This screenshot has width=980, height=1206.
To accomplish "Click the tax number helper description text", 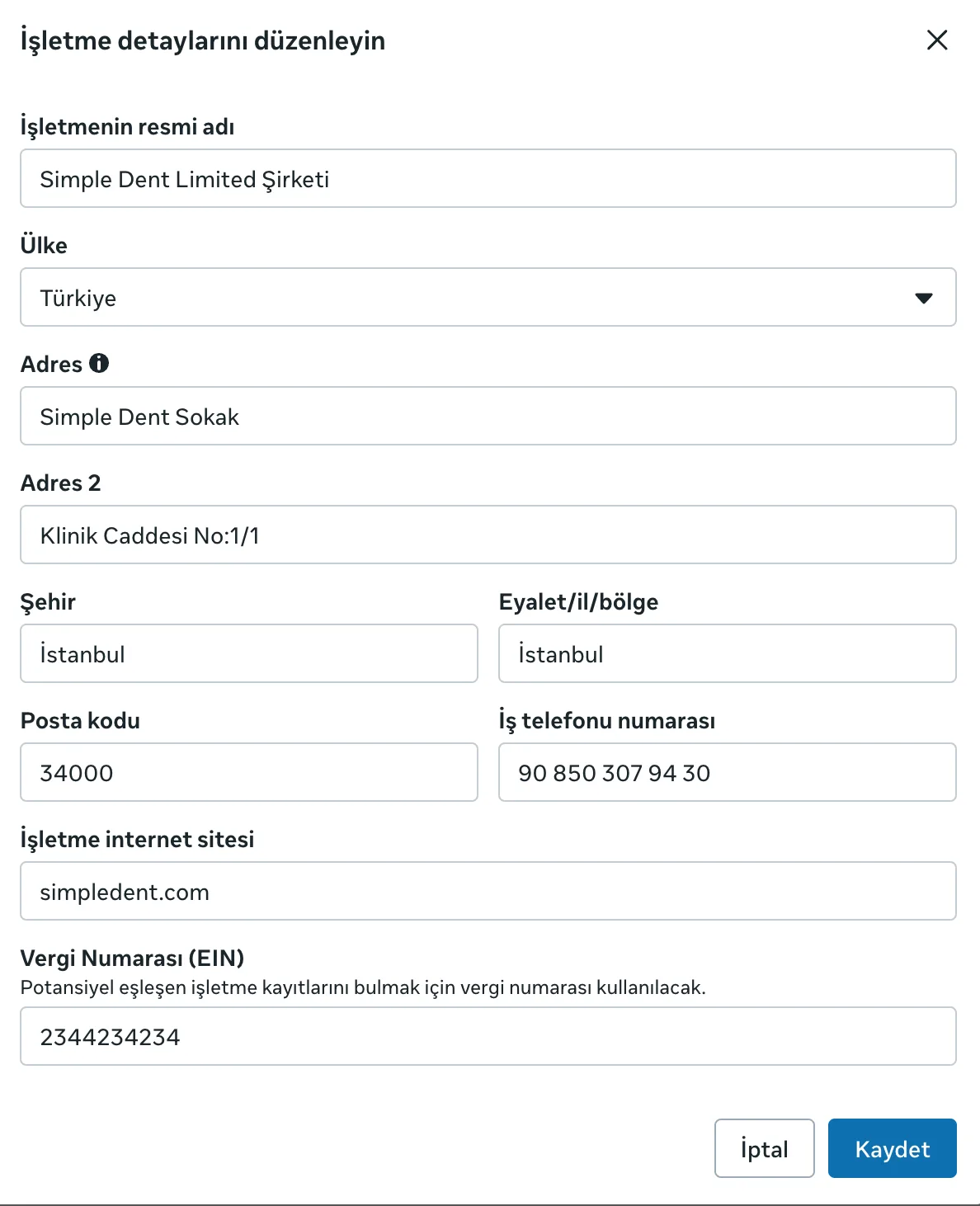I will 363,987.
